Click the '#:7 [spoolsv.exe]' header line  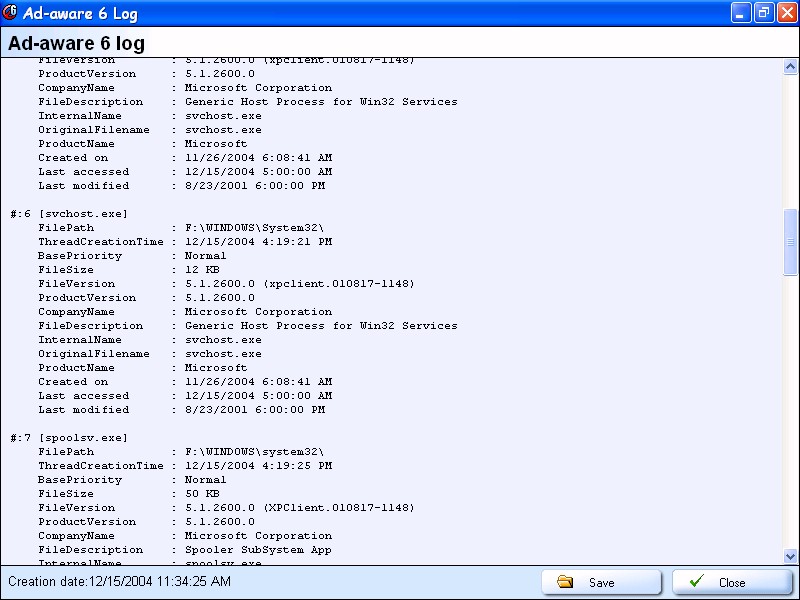pyautogui.click(x=69, y=438)
